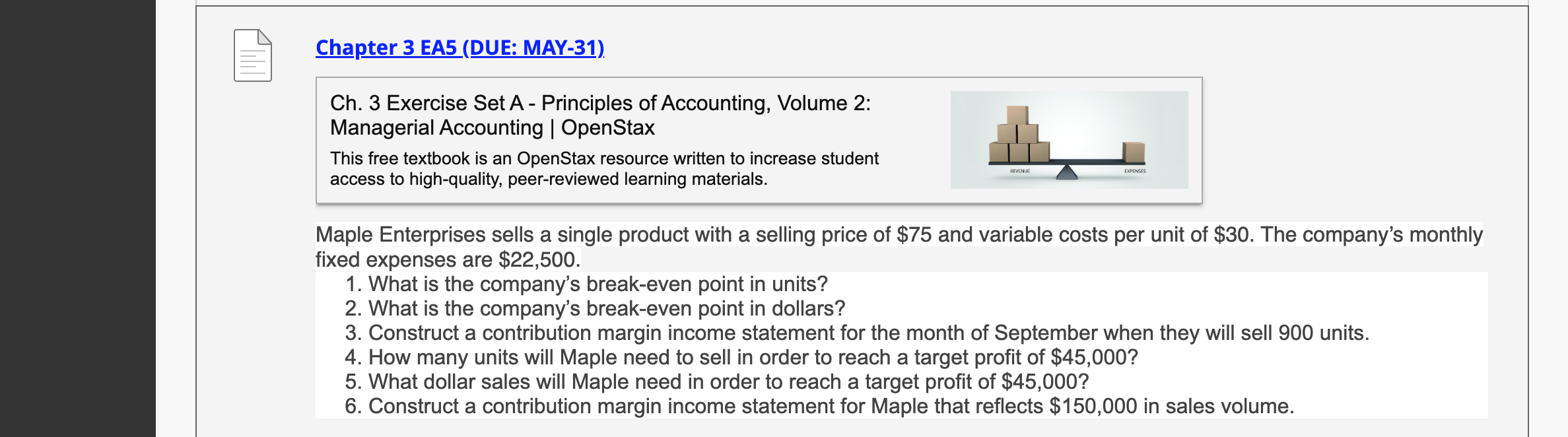Click the 'fixed expenses are $22,500' line

click(448, 260)
